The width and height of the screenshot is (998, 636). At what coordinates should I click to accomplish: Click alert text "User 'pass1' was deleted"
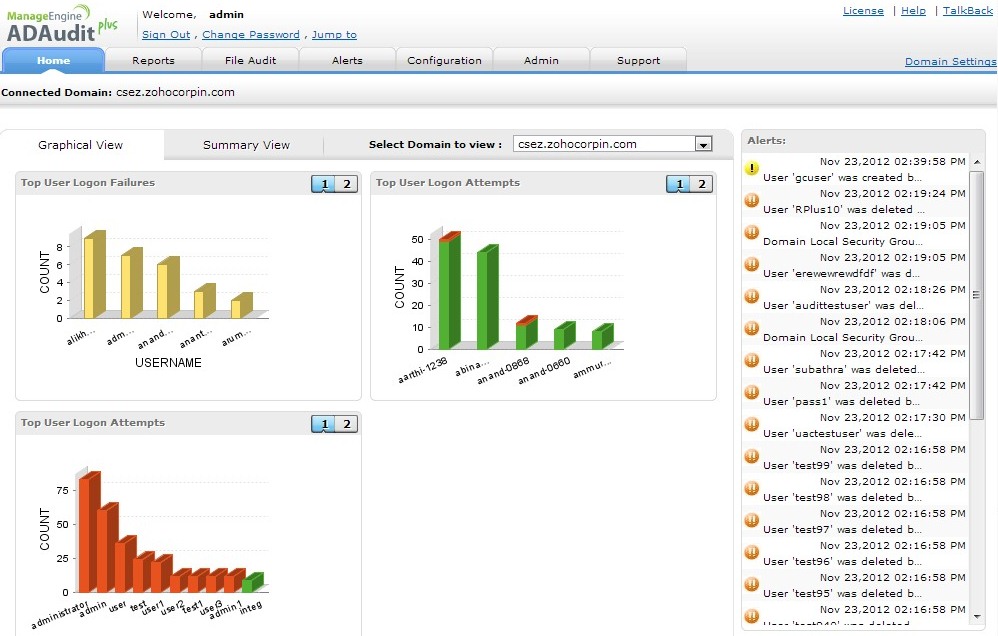click(x=841, y=402)
